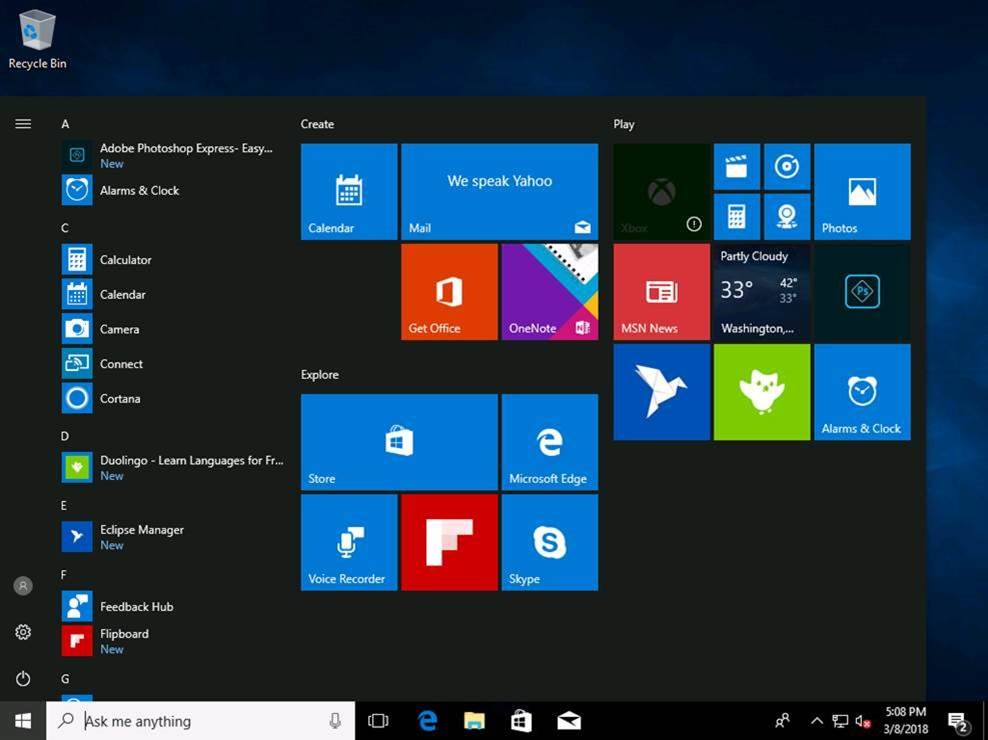Image resolution: width=988 pixels, height=740 pixels.
Task: Open the small Calculator tile
Action: (737, 217)
